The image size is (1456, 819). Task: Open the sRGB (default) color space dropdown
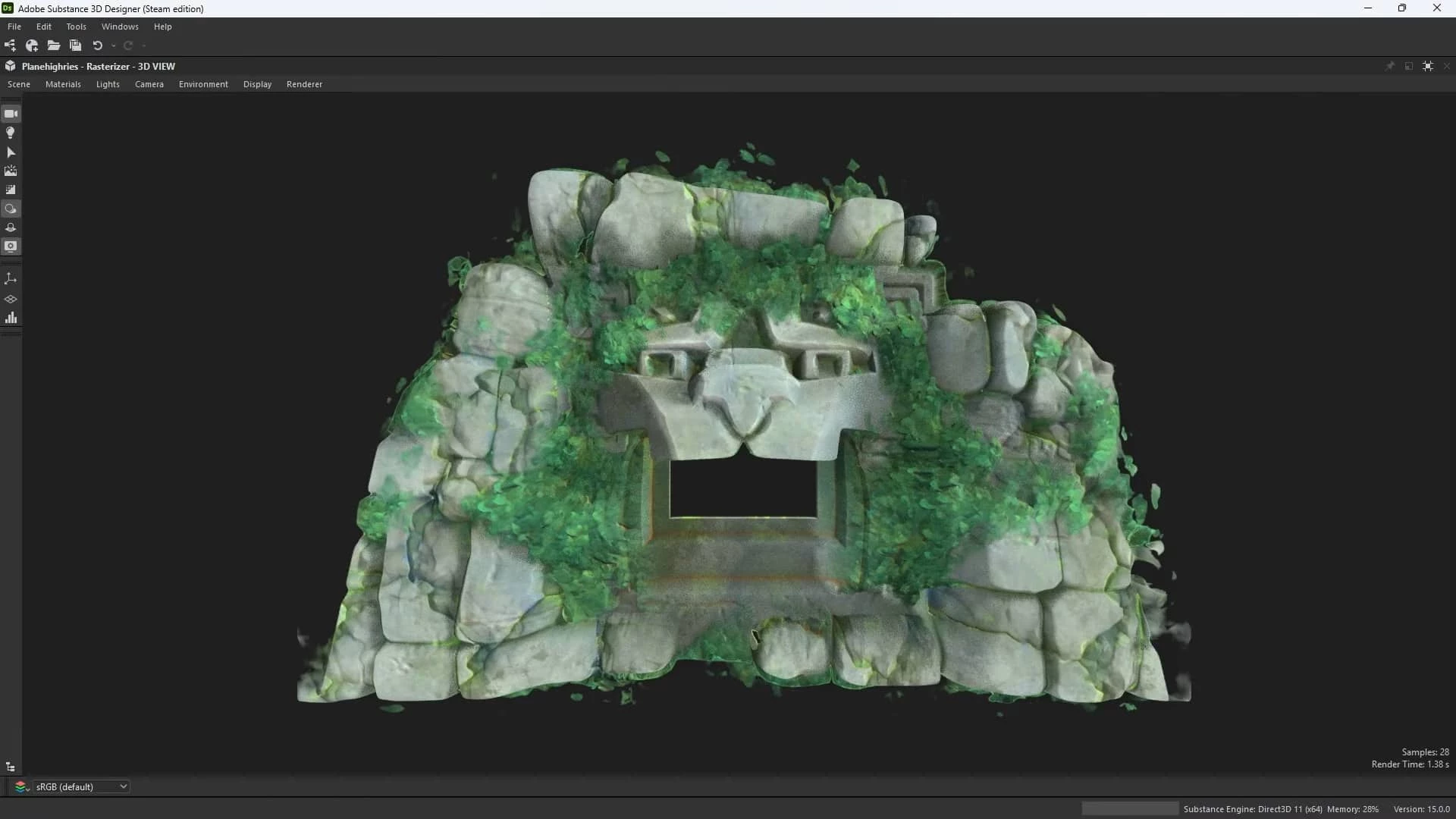click(81, 786)
